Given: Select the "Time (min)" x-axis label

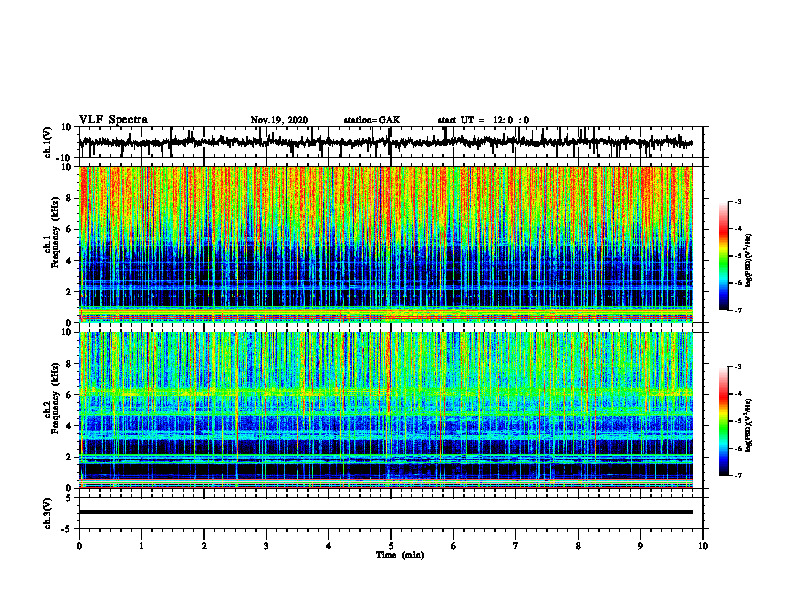Looking at the screenshot, I should (400, 555).
